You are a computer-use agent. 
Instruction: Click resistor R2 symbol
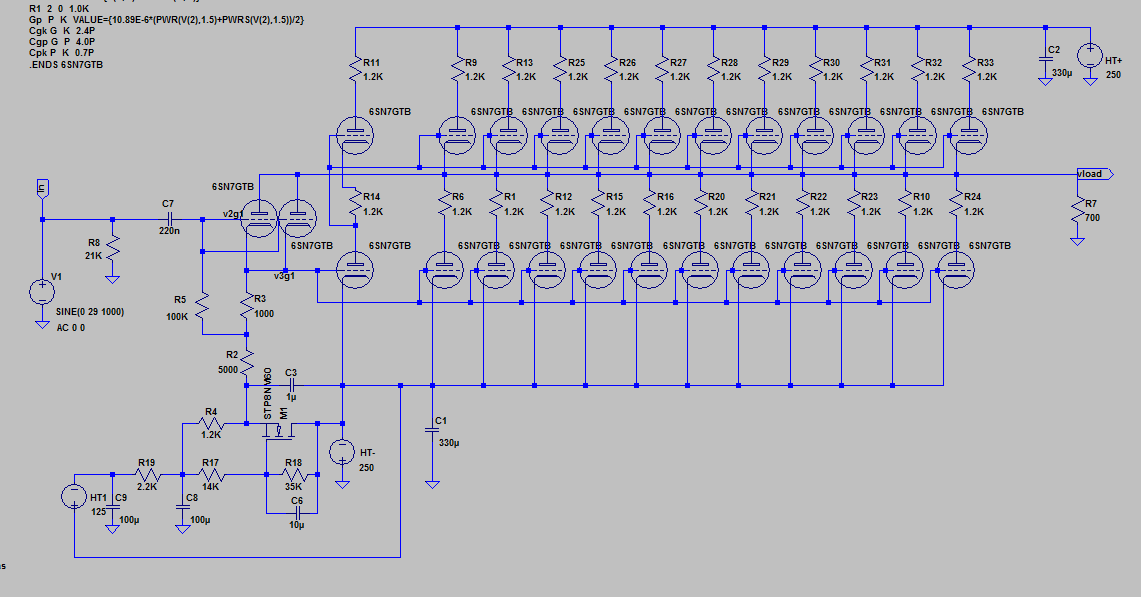[247, 362]
